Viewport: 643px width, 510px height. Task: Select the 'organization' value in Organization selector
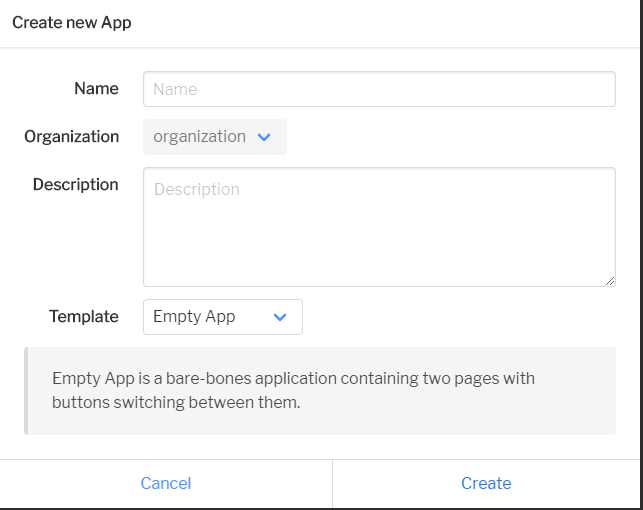coord(199,137)
